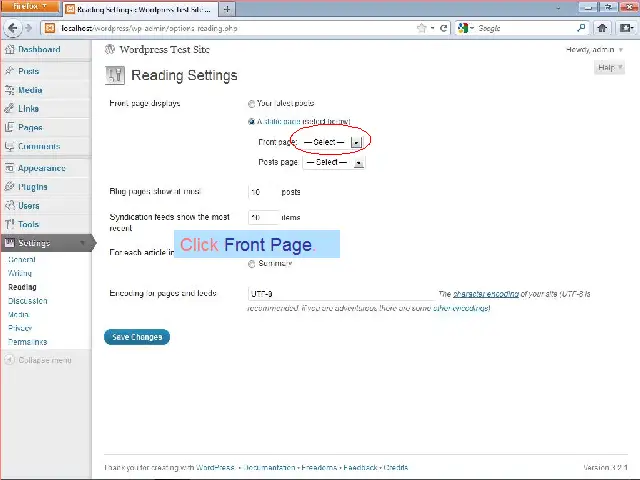
Task: Open a new tab with plus button
Action: click(227, 9)
